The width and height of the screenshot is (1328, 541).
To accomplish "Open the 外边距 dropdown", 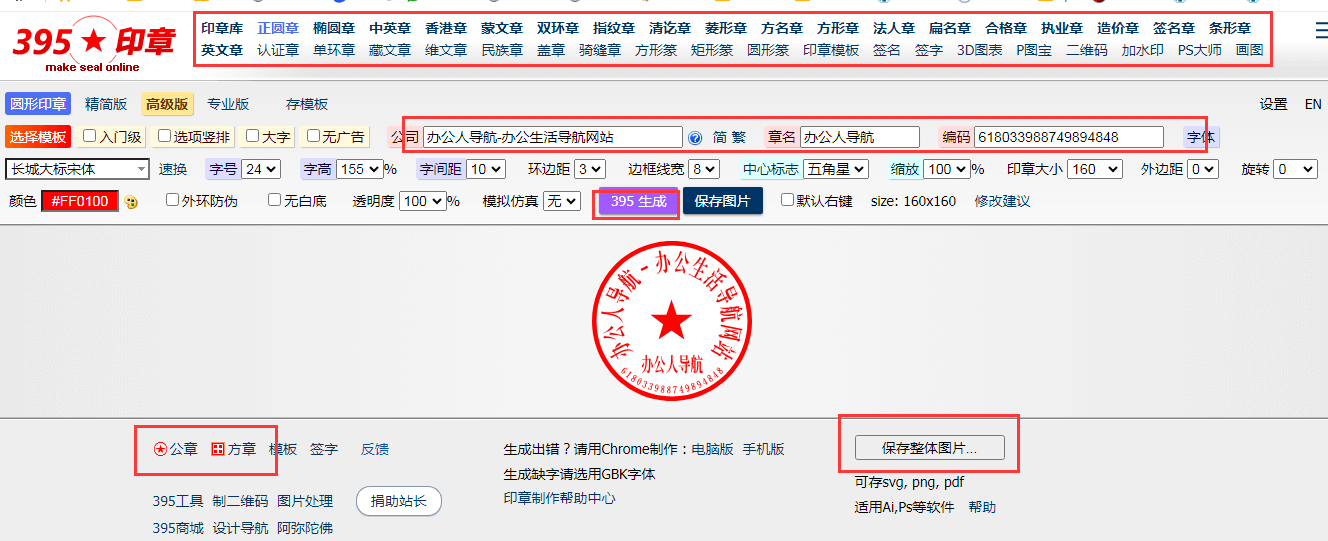I will click(x=1202, y=169).
